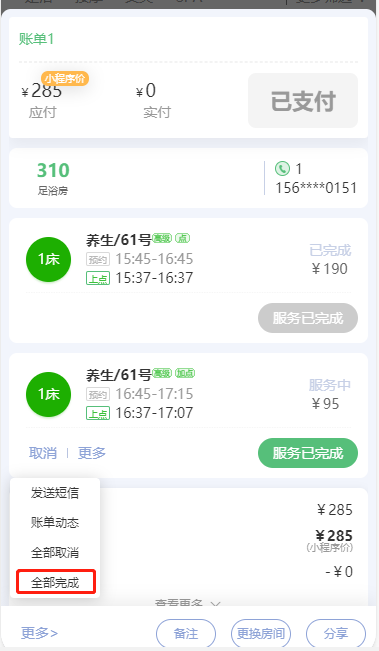
Task: Click the green phone icon
Action: click(282, 169)
